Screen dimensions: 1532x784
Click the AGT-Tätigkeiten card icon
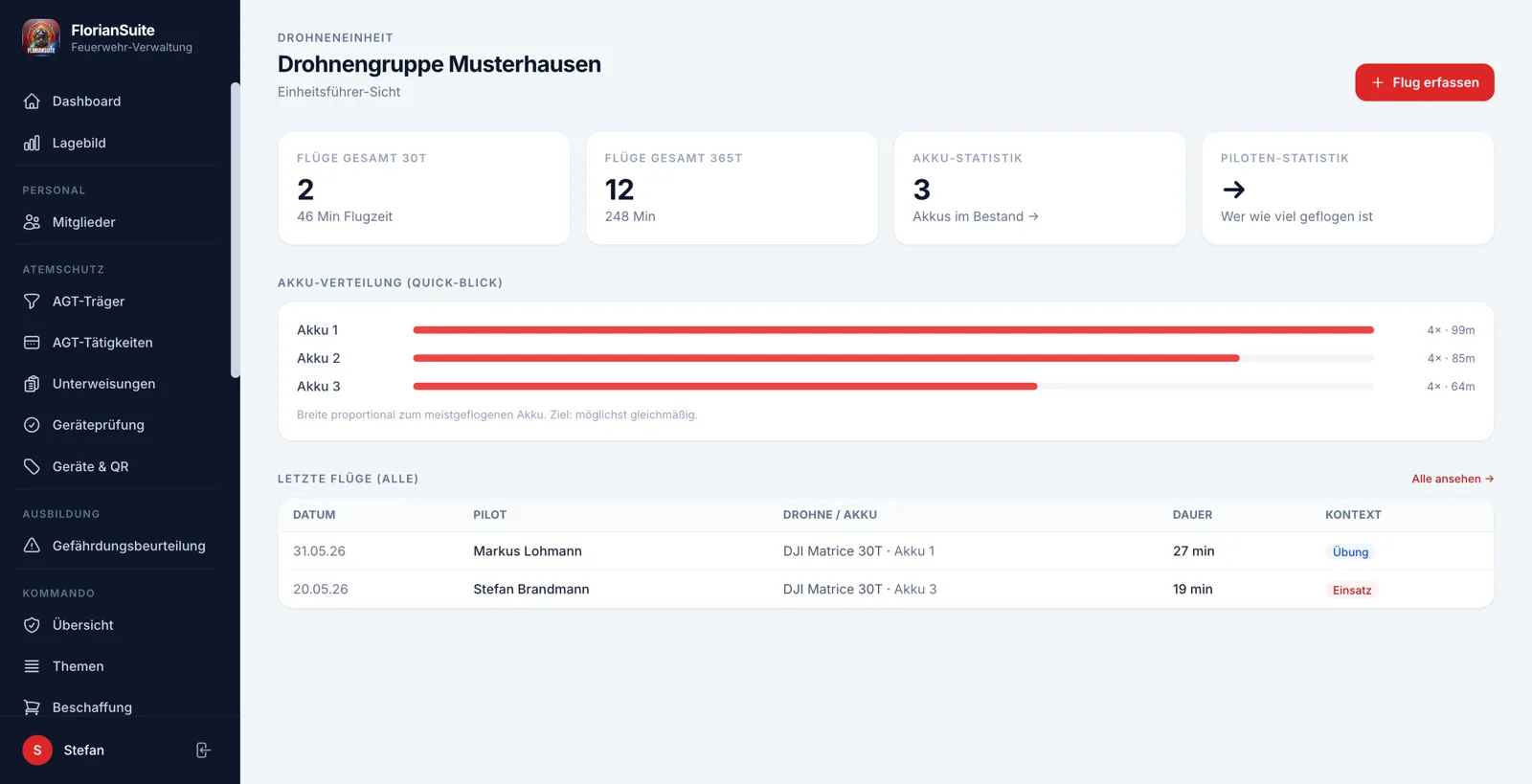pos(32,343)
